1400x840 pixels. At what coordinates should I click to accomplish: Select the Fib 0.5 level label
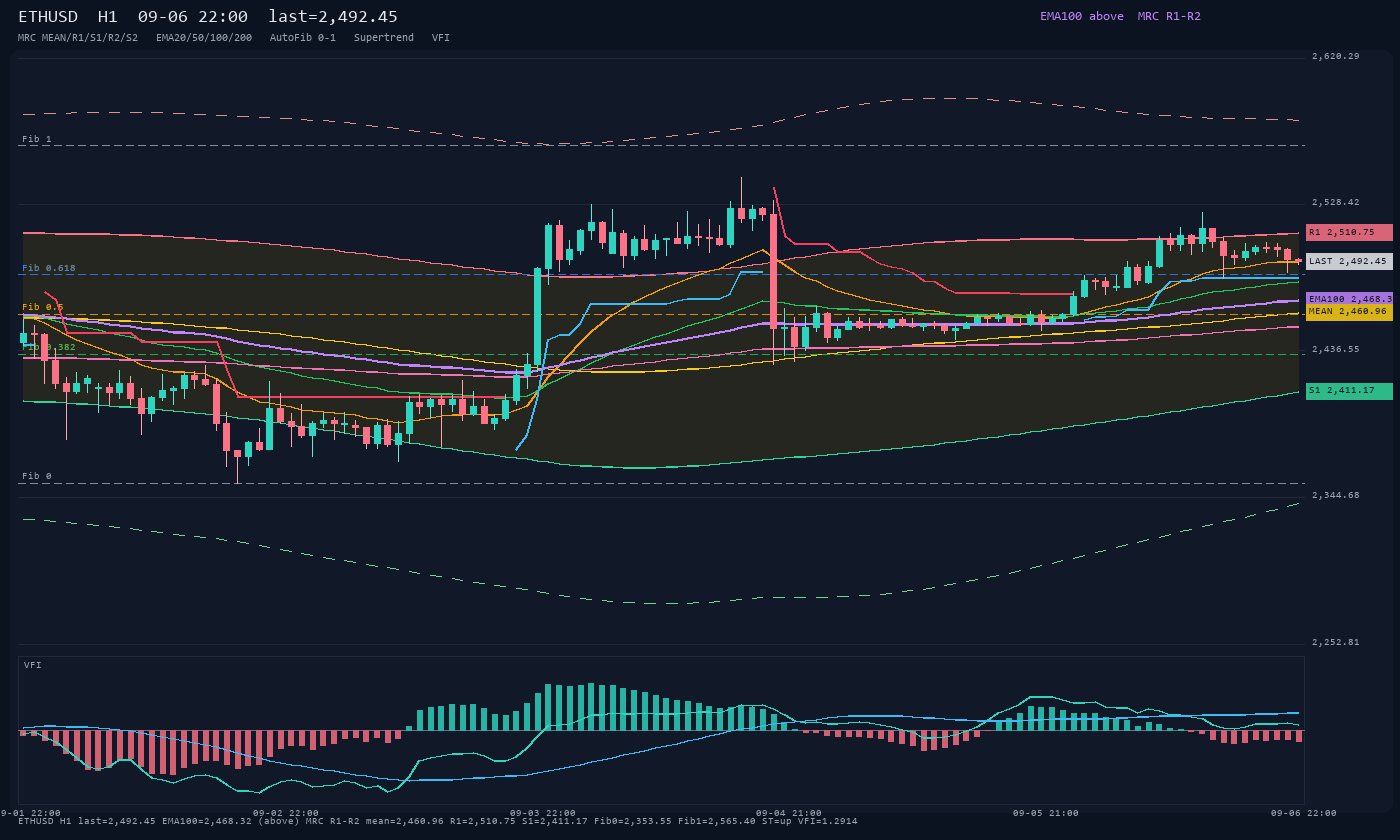tap(43, 307)
